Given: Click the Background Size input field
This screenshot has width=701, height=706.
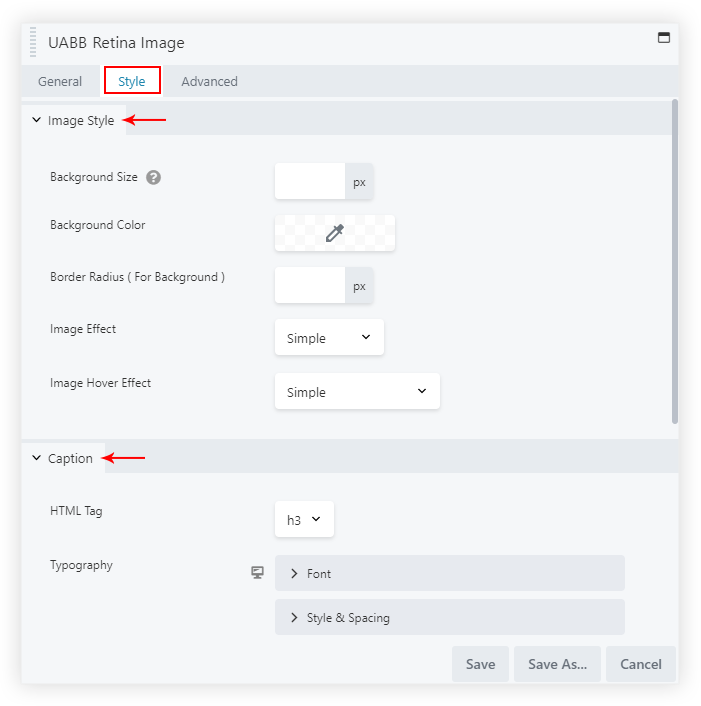Looking at the screenshot, I should 310,182.
